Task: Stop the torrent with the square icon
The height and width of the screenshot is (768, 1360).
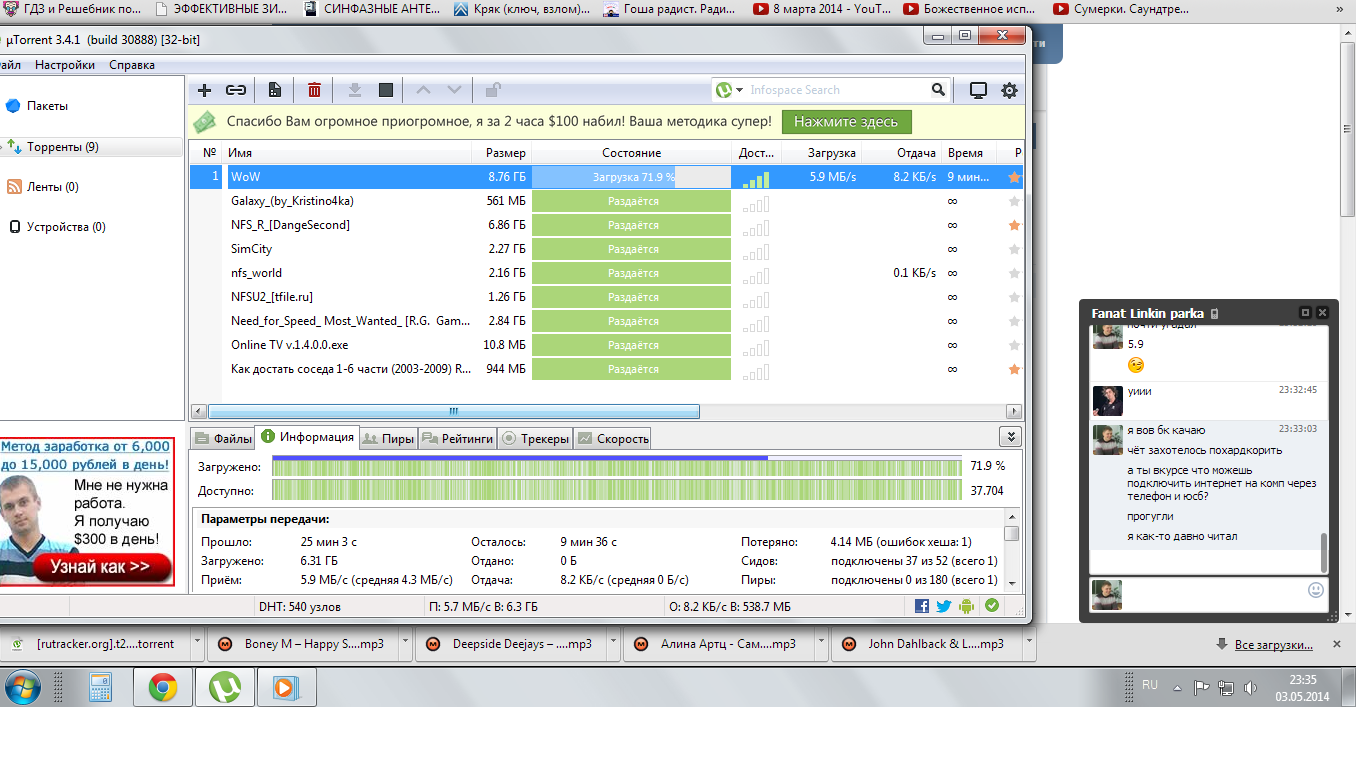Action: (x=386, y=90)
